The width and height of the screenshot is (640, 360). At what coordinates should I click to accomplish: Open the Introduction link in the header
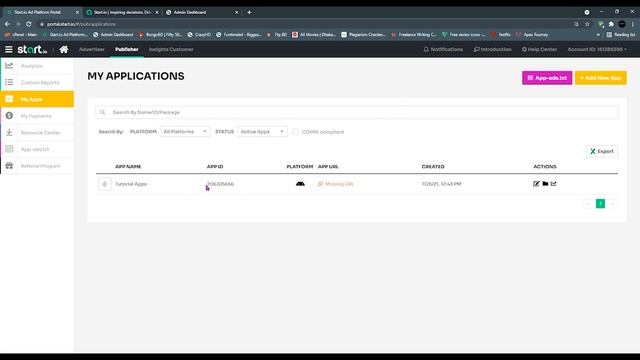pyautogui.click(x=493, y=49)
